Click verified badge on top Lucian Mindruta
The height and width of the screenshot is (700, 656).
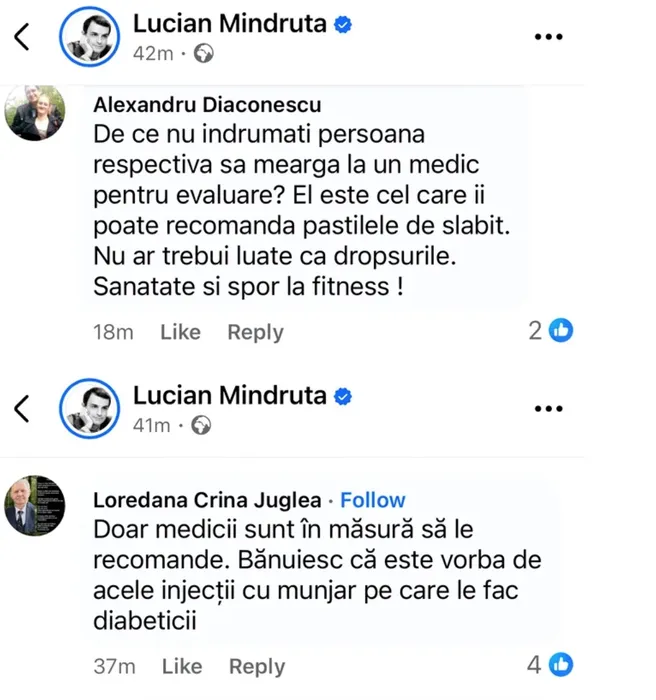[x=342, y=25]
